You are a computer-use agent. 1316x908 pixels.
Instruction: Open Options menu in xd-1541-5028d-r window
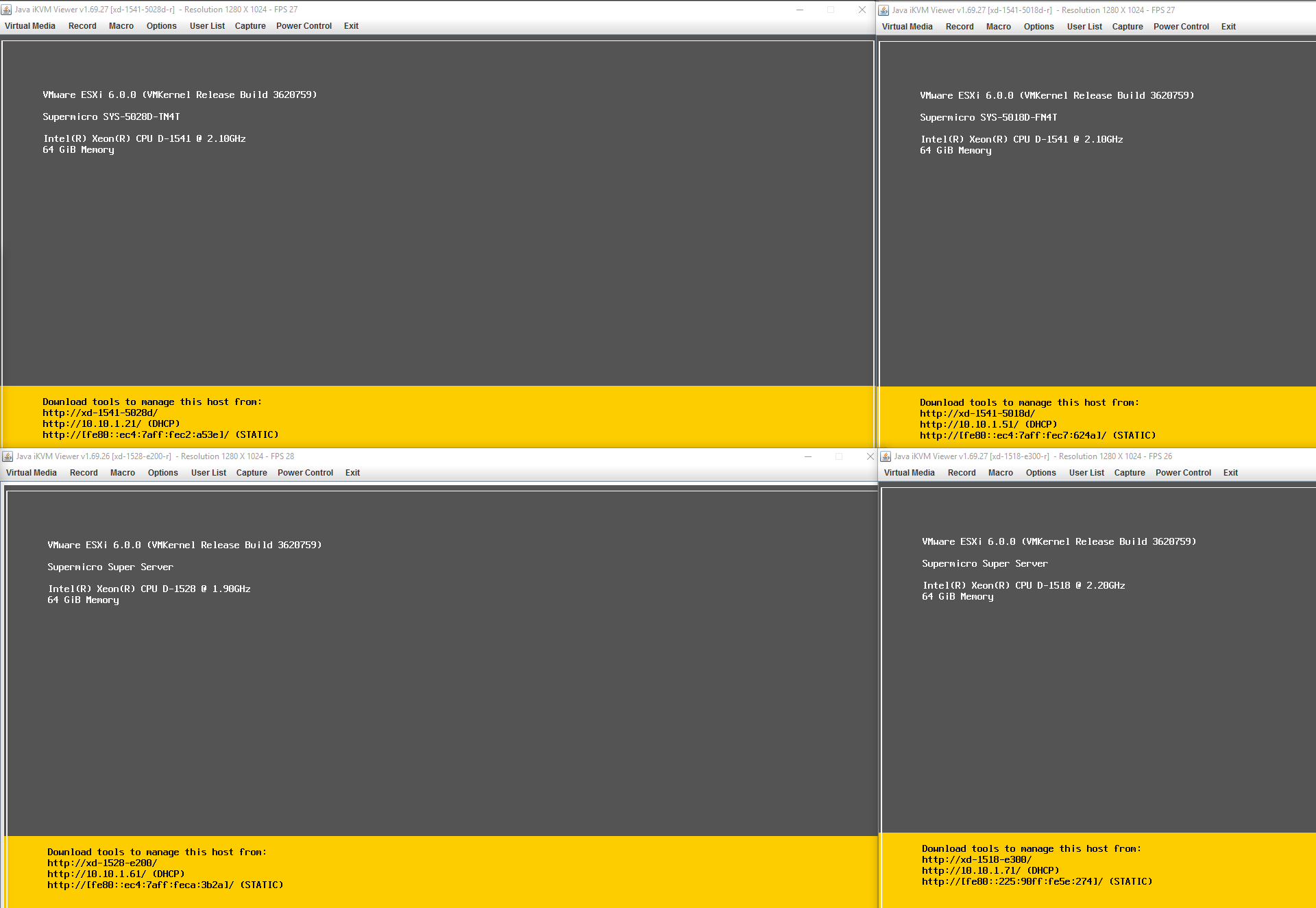click(162, 26)
